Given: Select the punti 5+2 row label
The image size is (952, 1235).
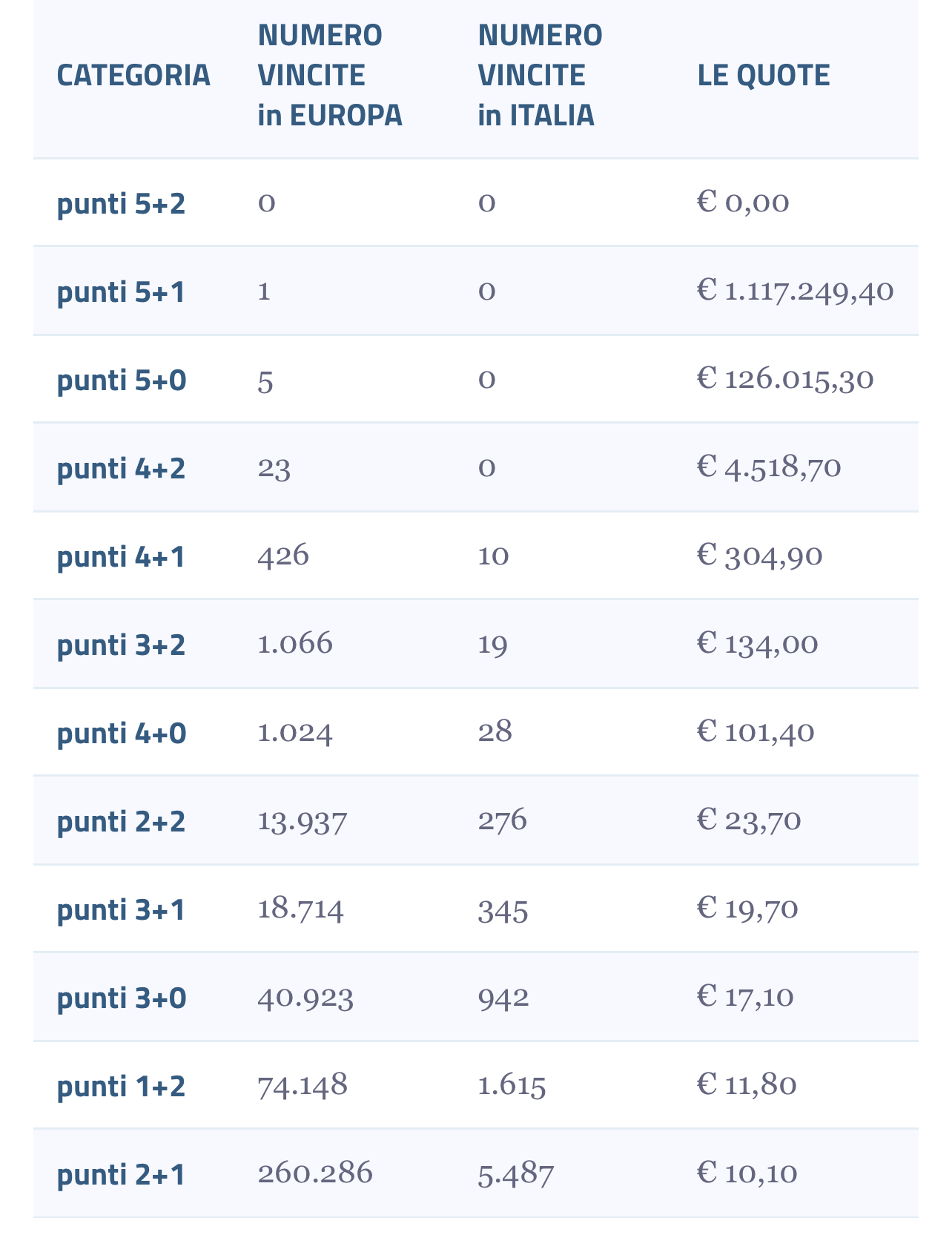Looking at the screenshot, I should pyautogui.click(x=121, y=203).
